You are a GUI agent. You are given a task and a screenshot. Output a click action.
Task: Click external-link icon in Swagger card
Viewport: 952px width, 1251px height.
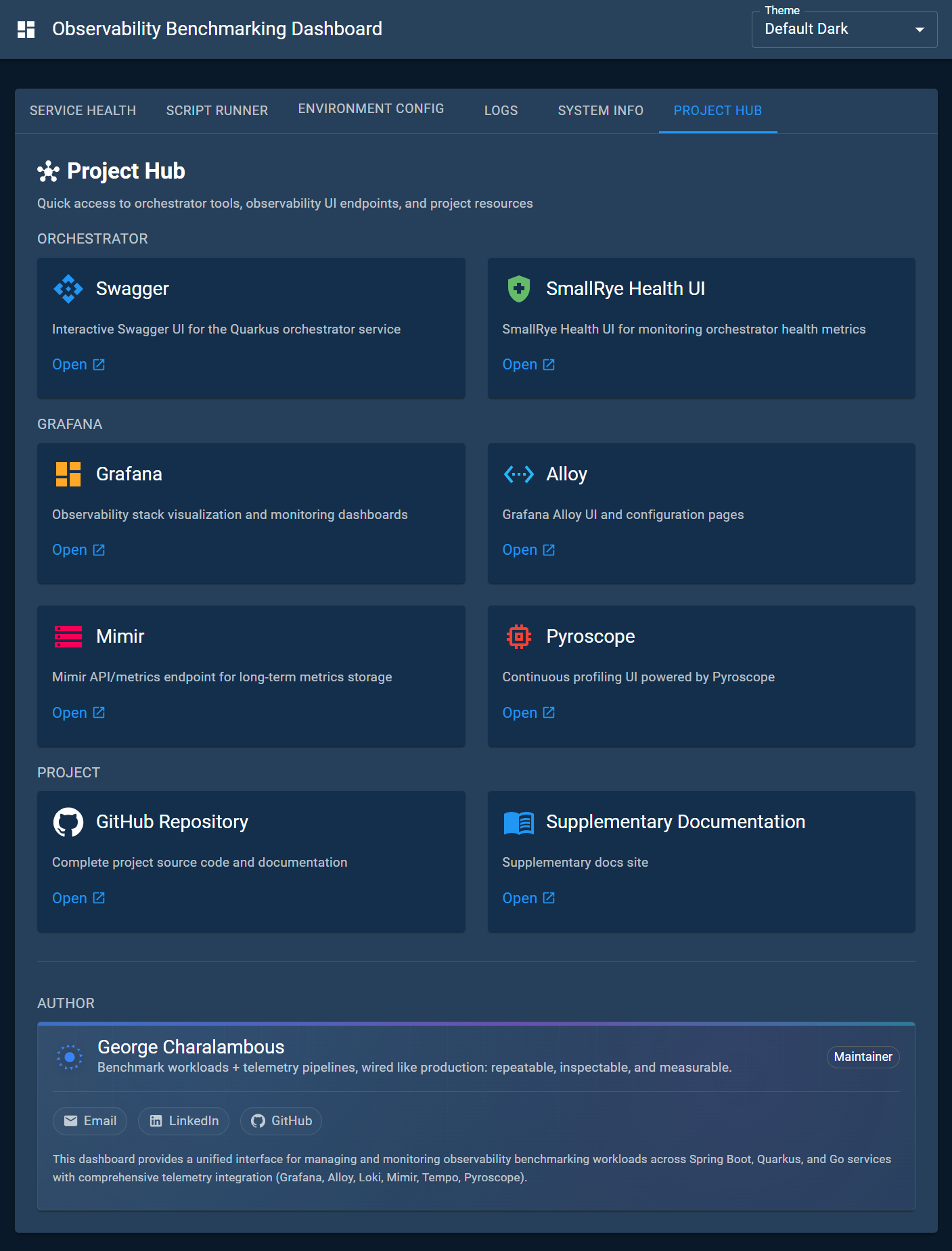pos(99,365)
